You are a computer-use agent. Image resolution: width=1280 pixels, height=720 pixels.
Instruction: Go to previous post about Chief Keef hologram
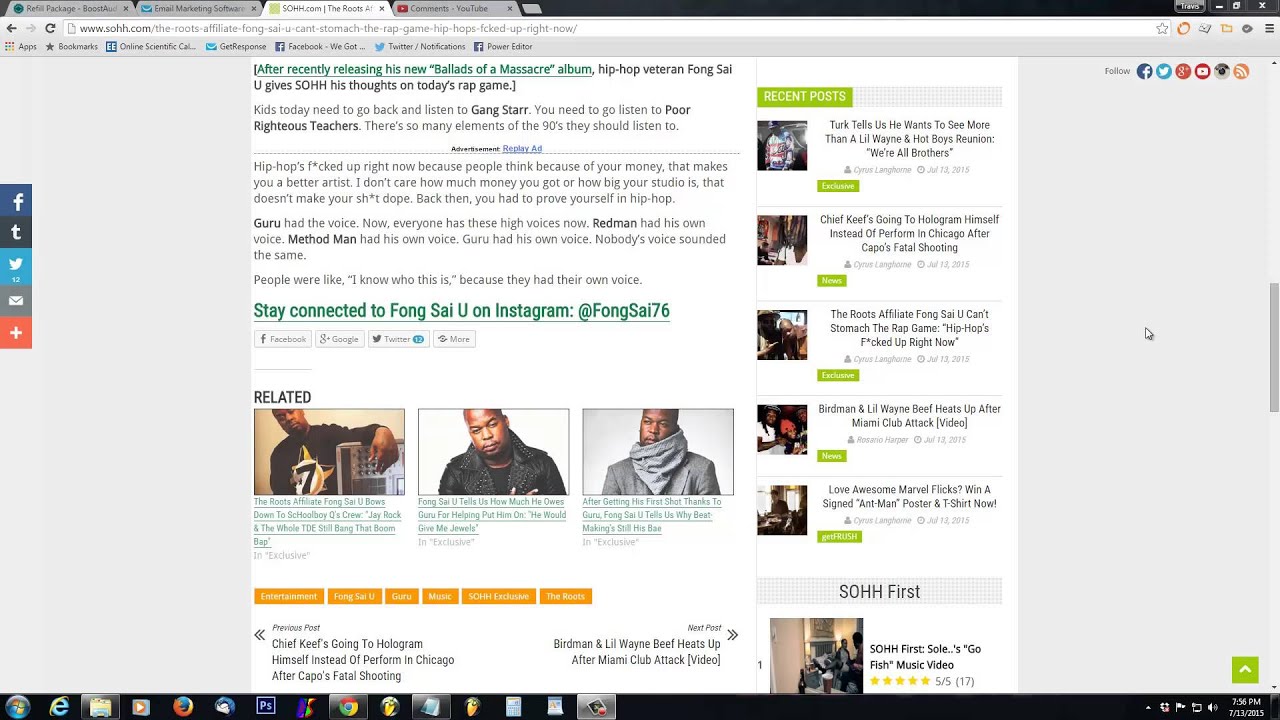[x=363, y=660]
